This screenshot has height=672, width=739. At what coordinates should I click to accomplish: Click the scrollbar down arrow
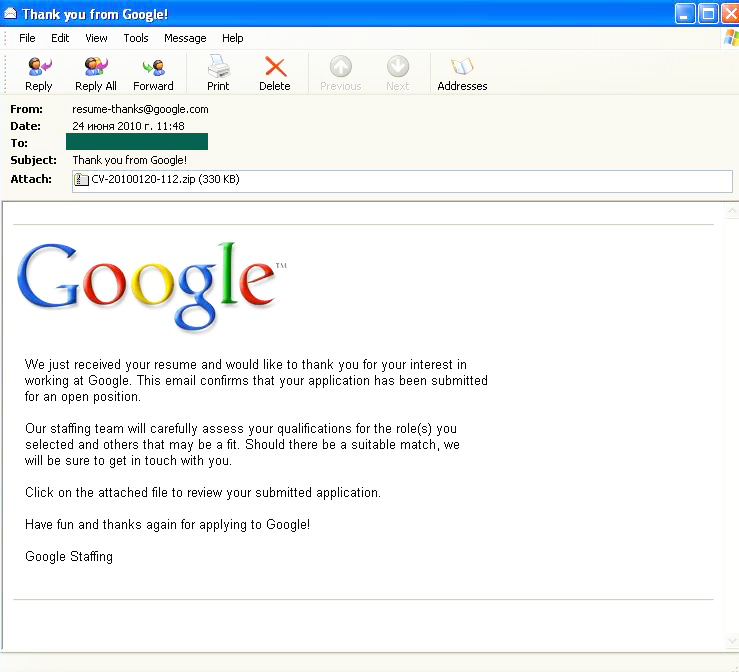point(732,641)
